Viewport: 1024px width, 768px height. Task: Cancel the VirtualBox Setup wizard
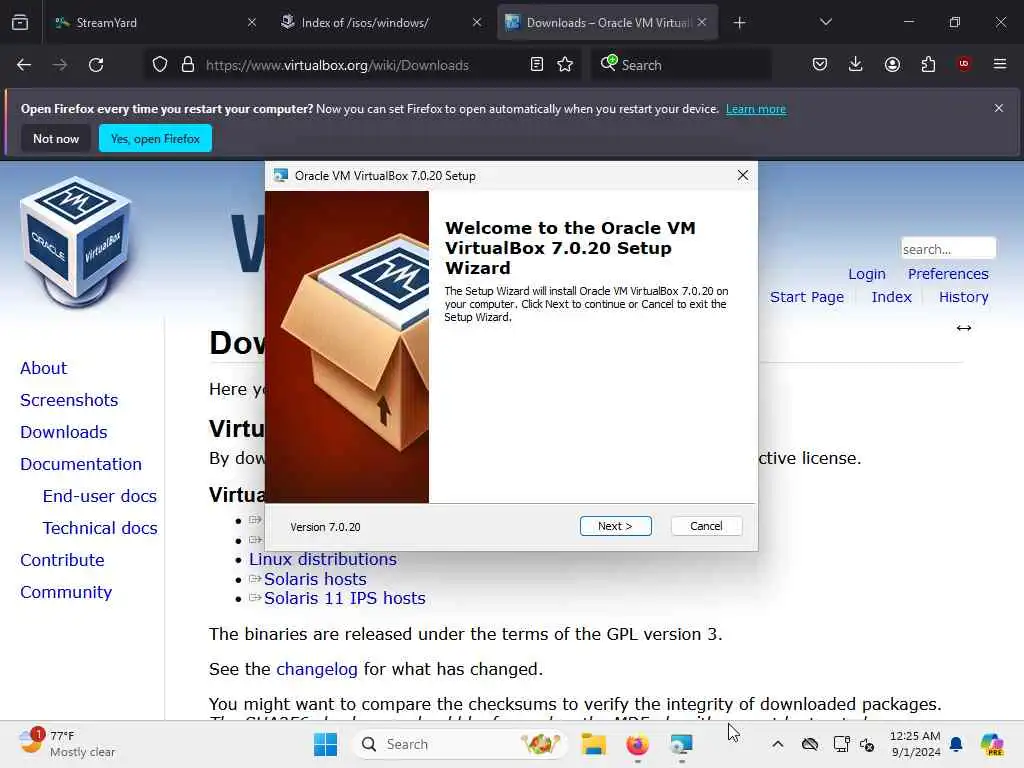[x=706, y=526]
